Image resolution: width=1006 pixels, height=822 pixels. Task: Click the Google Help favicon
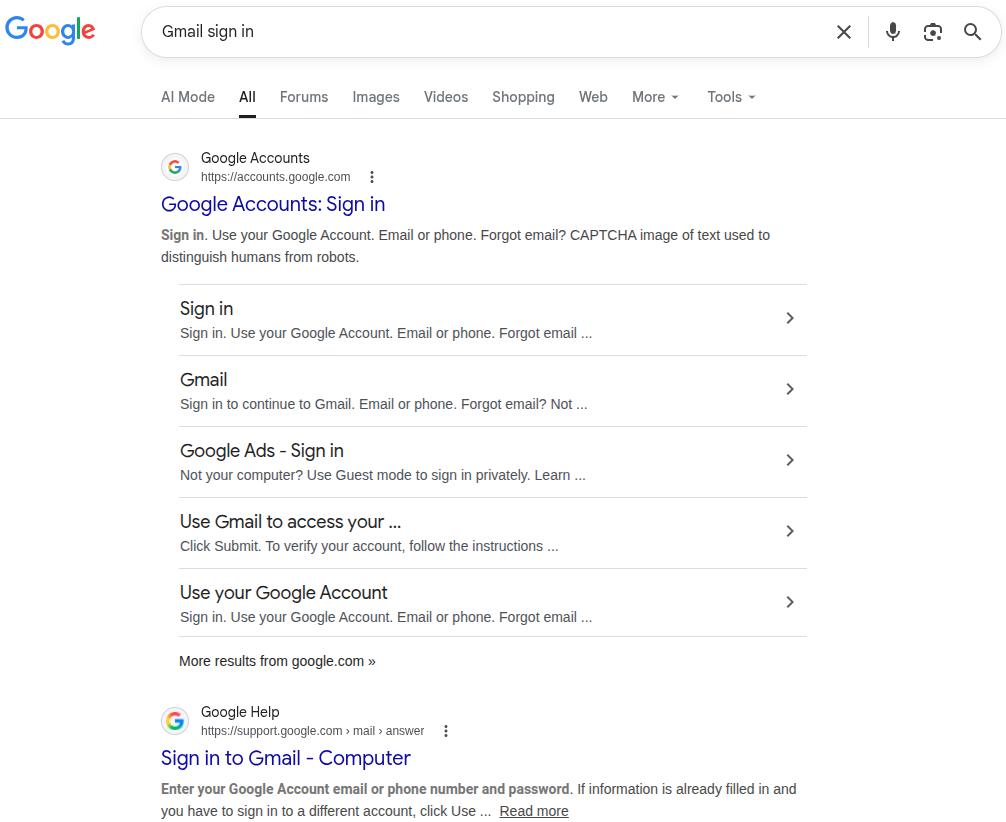pyautogui.click(x=175, y=720)
